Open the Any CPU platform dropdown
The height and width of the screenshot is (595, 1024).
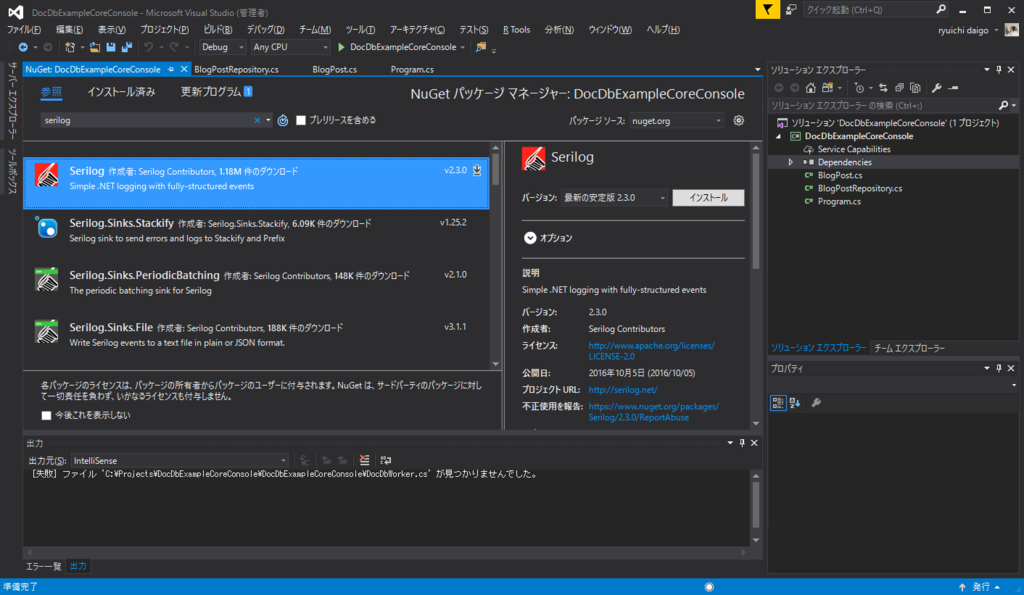[291, 47]
